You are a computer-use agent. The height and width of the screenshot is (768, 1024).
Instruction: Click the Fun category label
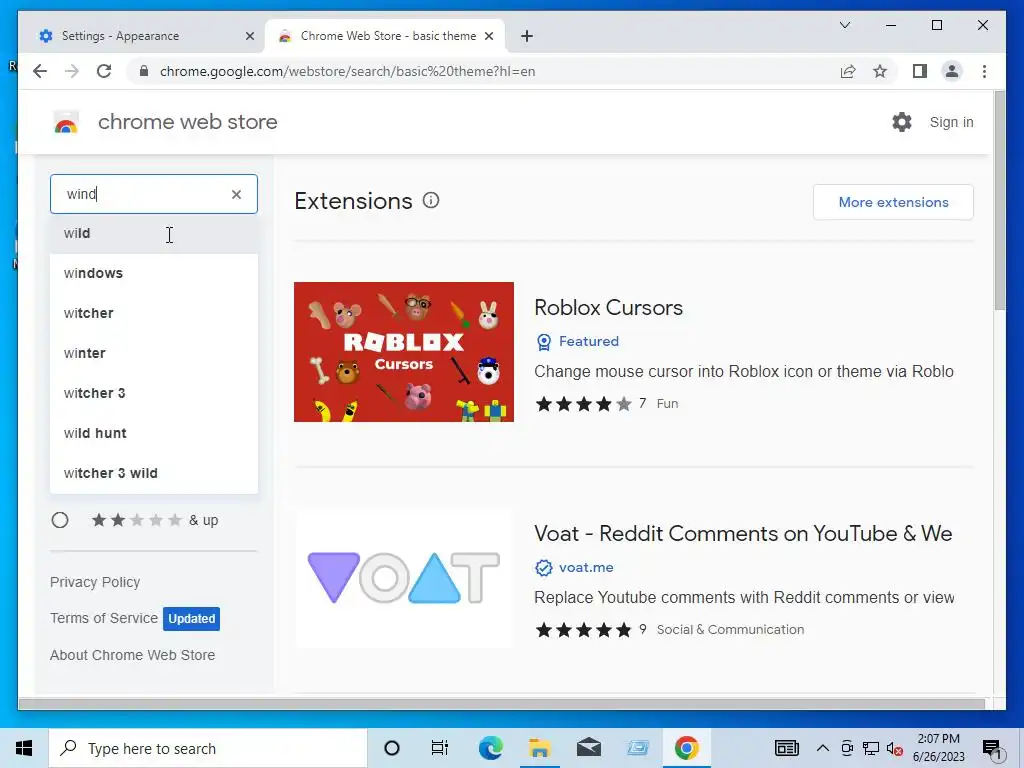pyautogui.click(x=667, y=404)
